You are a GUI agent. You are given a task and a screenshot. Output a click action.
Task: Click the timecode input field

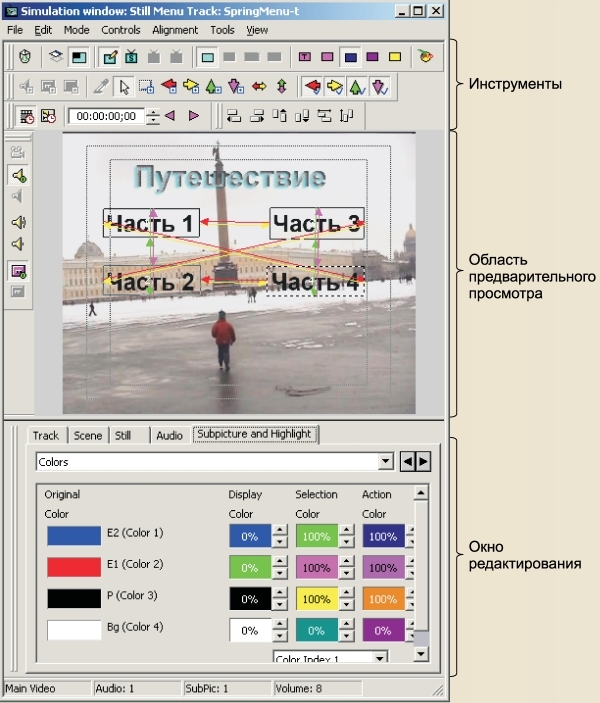[x=106, y=116]
